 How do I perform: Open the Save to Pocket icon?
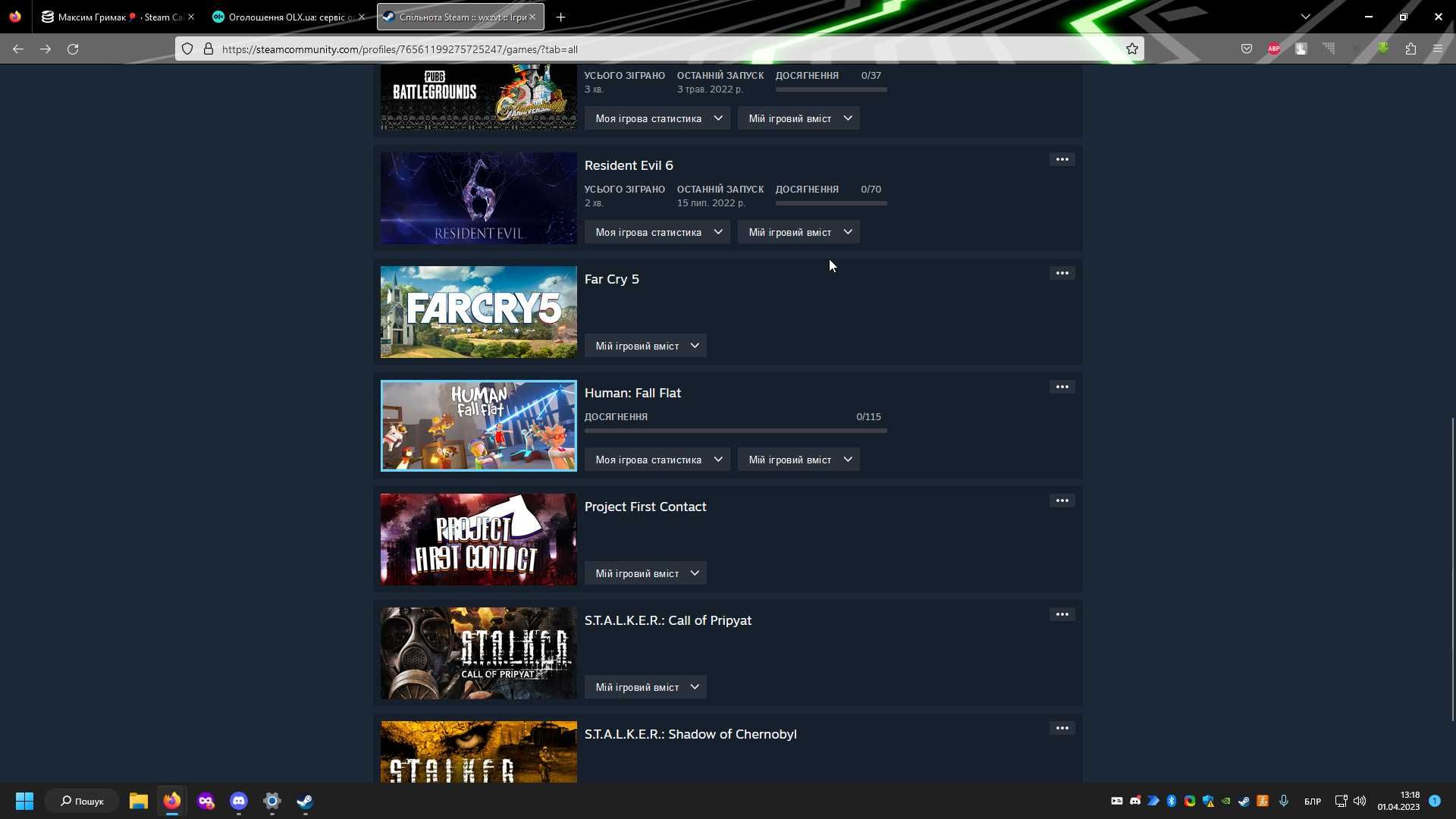[x=1246, y=49]
